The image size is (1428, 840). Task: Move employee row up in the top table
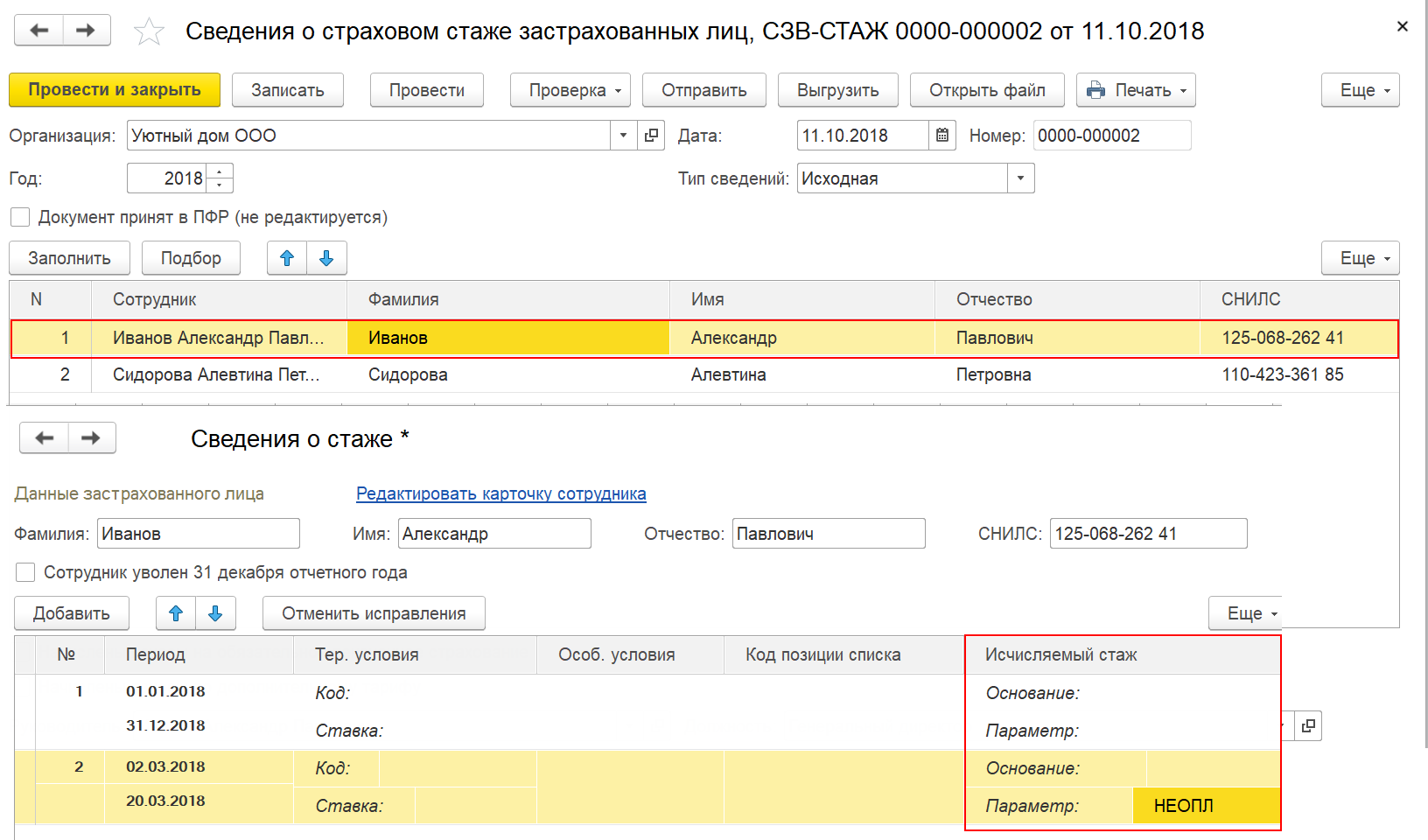(287, 258)
